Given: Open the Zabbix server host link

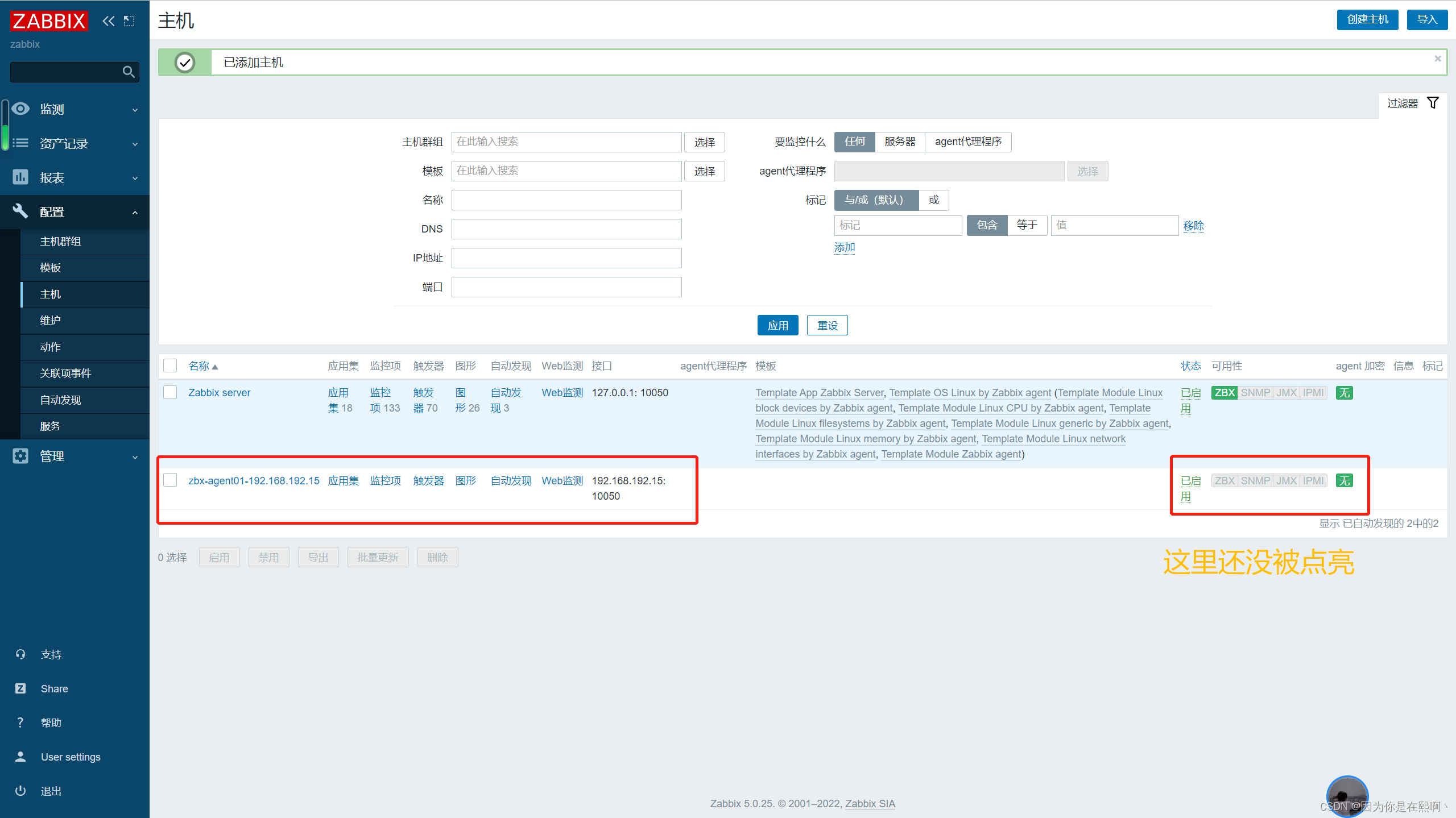Looking at the screenshot, I should [x=219, y=393].
